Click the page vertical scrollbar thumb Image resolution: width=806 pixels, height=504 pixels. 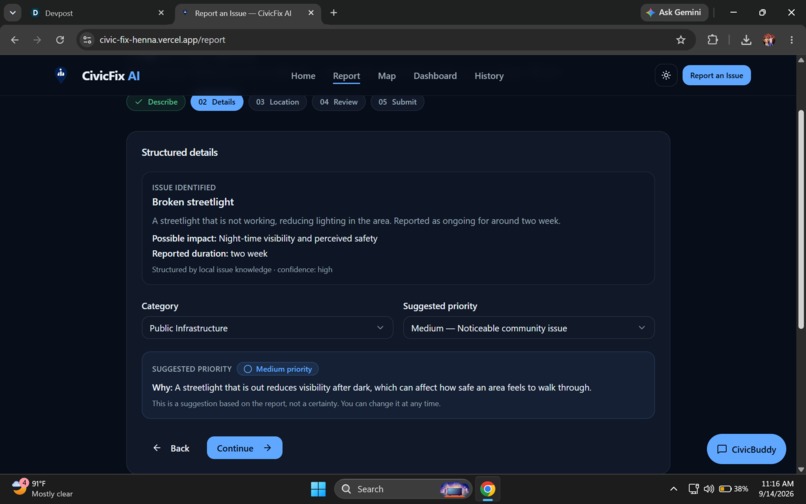(x=800, y=219)
